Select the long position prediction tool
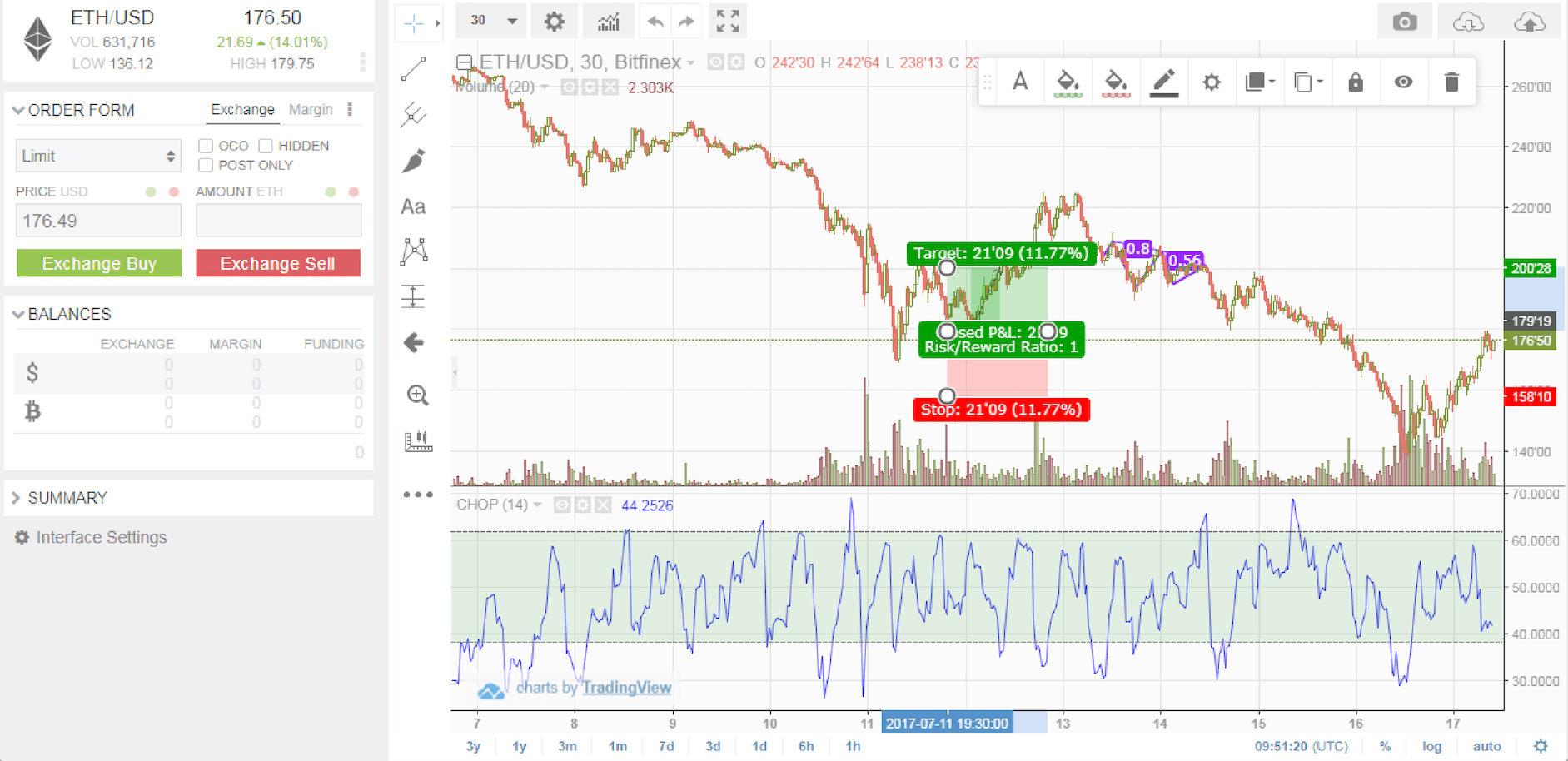Screen dimensions: 1568x761 point(414,296)
